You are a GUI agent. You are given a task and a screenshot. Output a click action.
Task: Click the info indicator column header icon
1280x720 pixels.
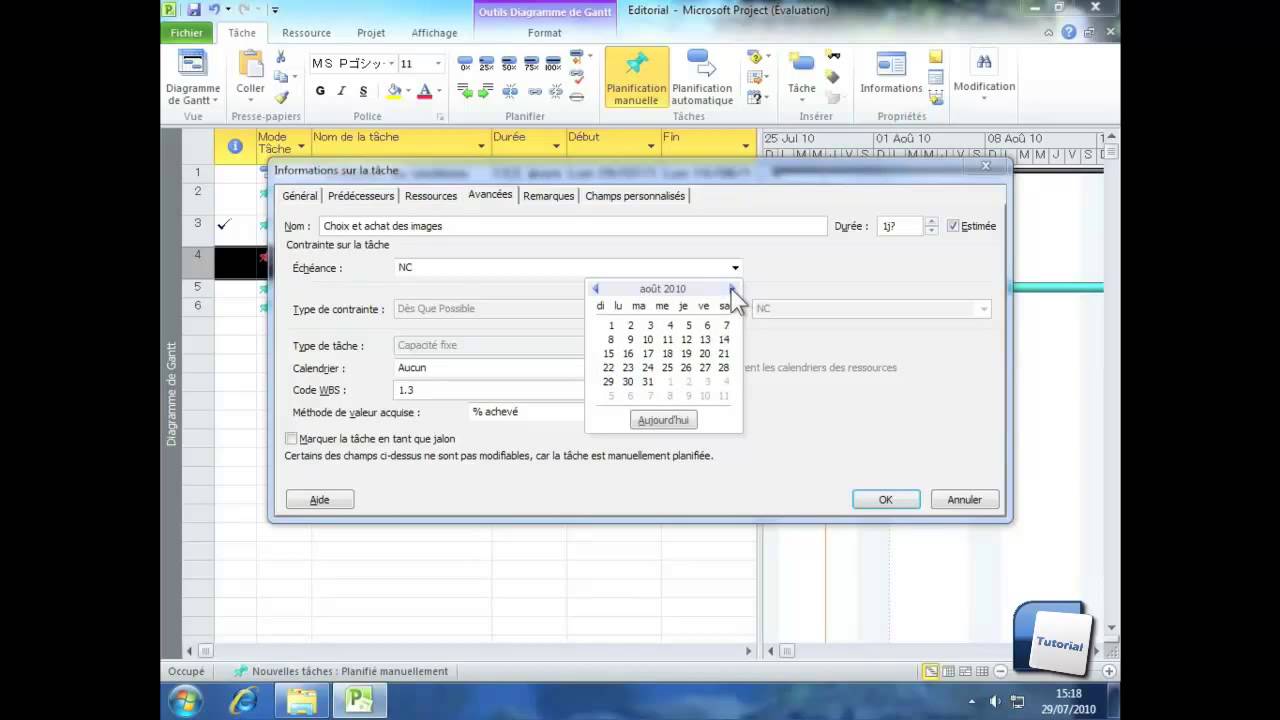point(235,146)
